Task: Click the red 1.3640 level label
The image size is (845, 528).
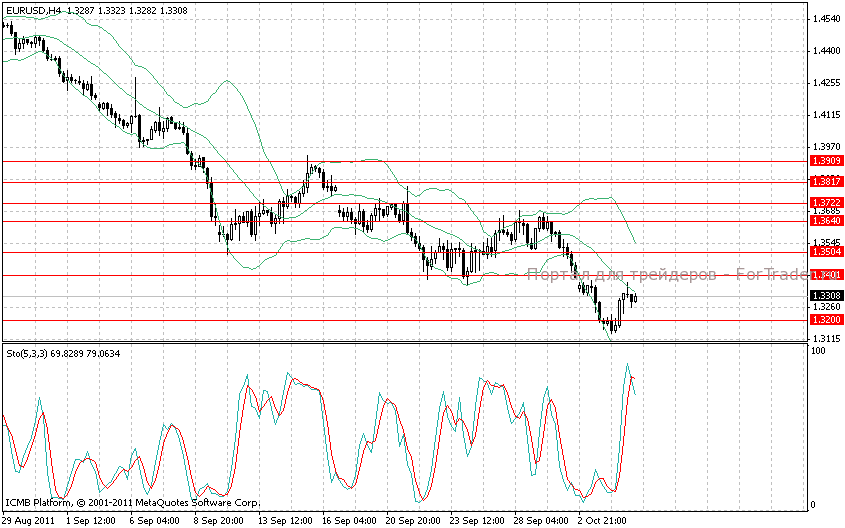Action: [x=825, y=221]
